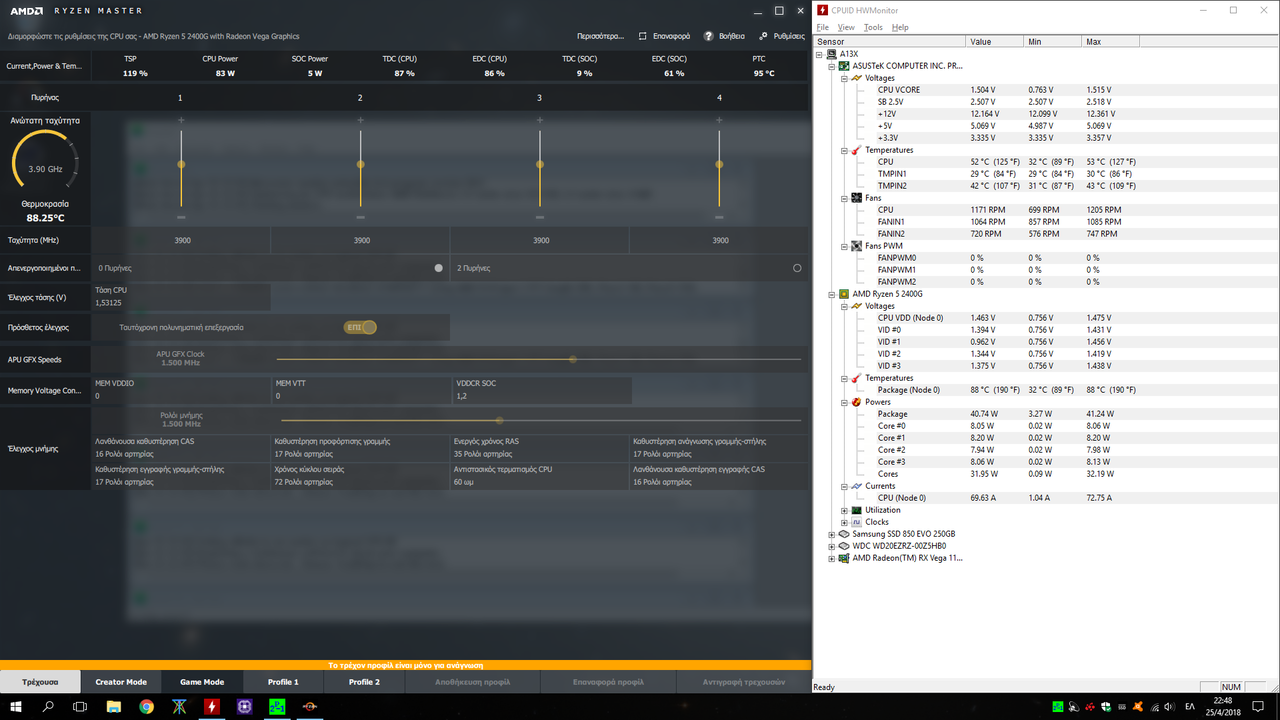This screenshot has width=1280, height=720.
Task: Open Windows Start menu
Action: click(x=17, y=706)
